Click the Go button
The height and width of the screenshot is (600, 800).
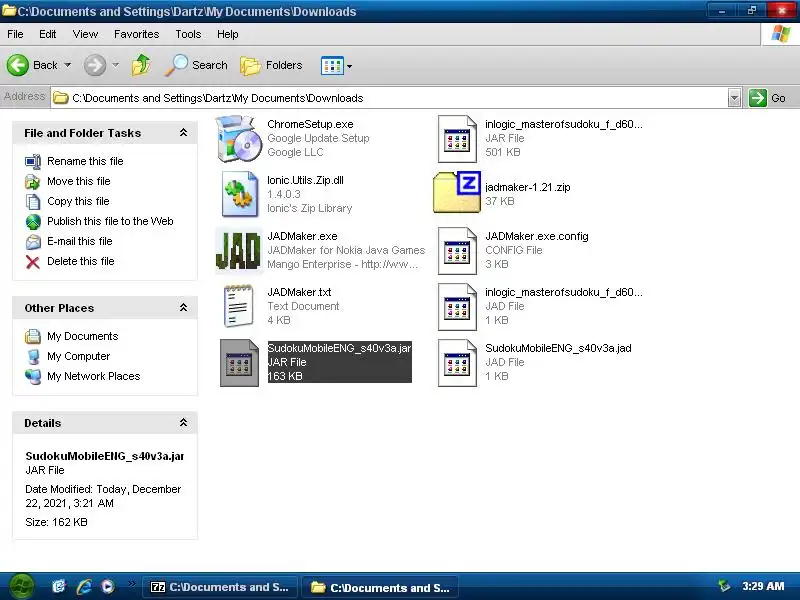click(x=767, y=98)
